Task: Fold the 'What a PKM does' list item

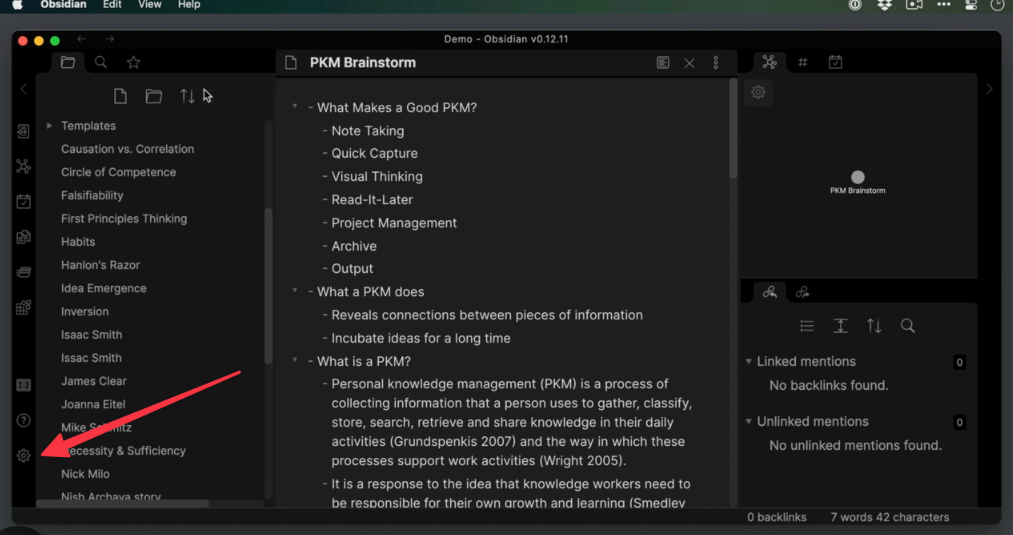Action: [295, 291]
